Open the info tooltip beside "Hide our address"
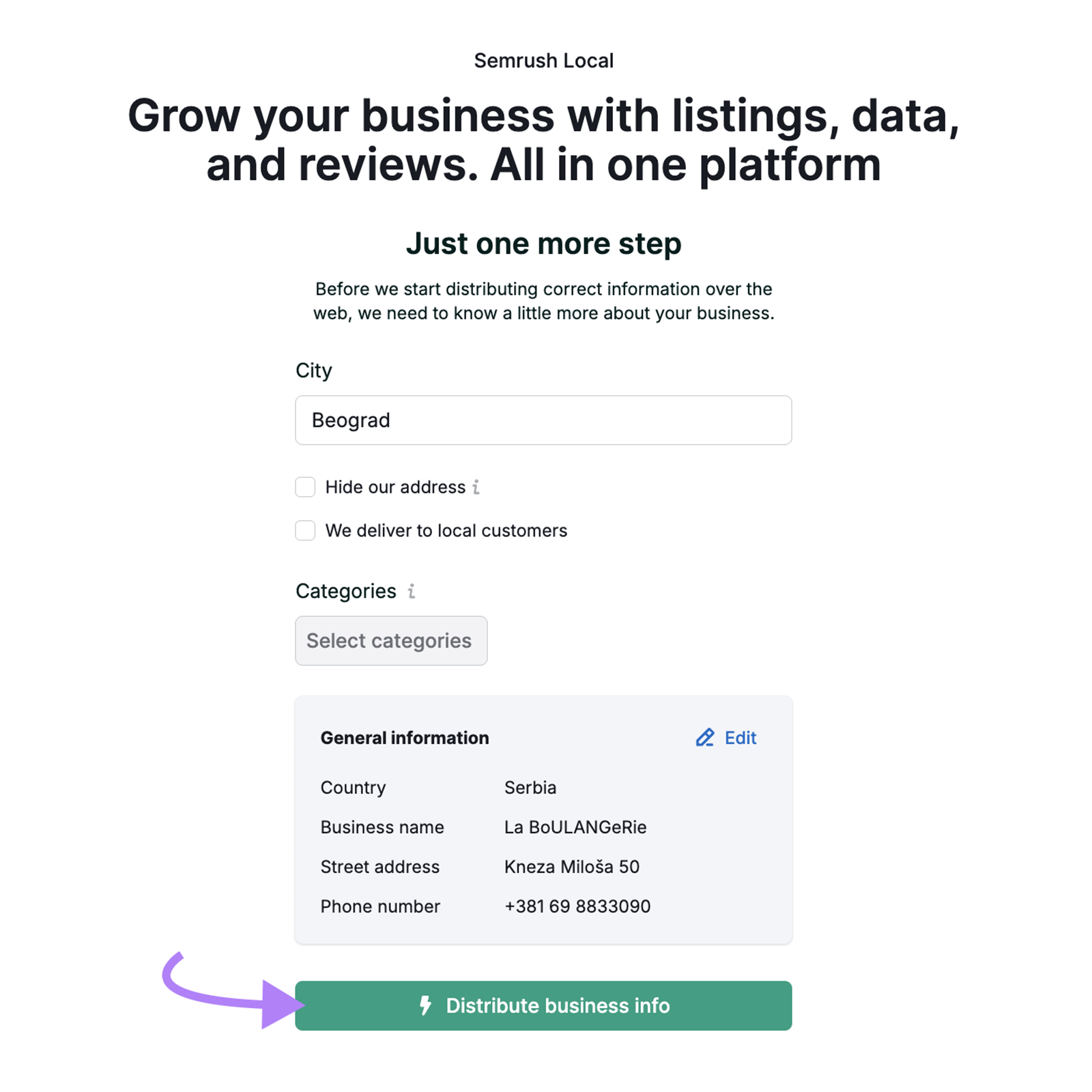The image size is (1092, 1092). click(476, 487)
